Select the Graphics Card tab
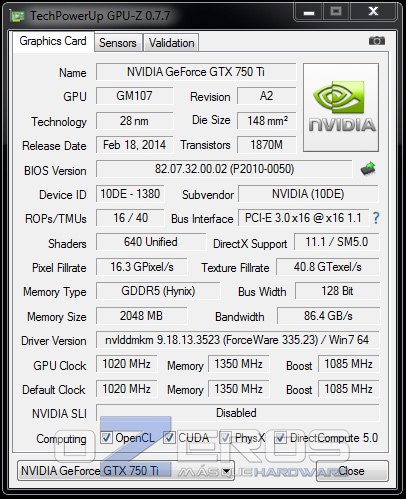 click(x=53, y=41)
